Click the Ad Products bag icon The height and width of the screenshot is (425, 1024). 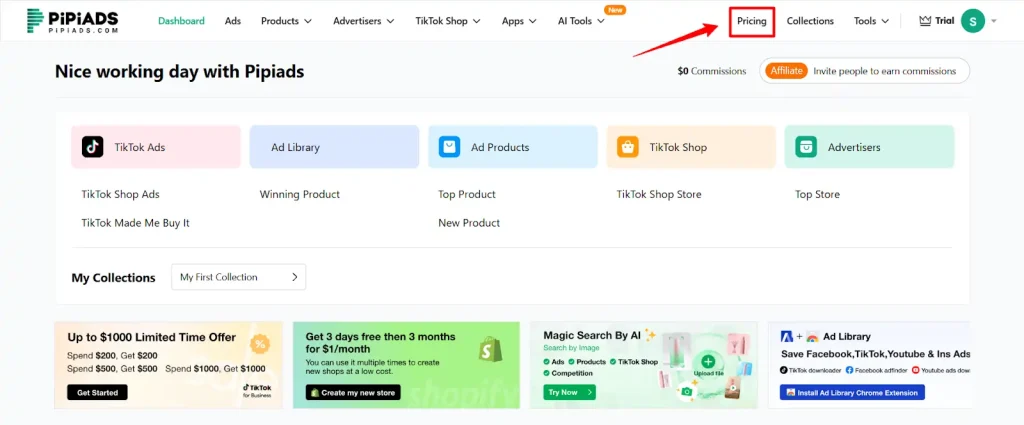point(449,147)
